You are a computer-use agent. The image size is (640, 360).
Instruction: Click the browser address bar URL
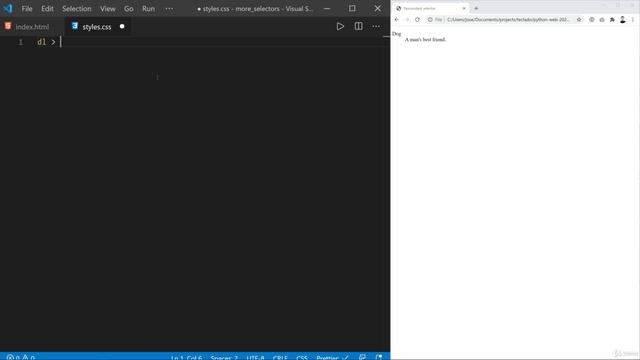point(509,20)
